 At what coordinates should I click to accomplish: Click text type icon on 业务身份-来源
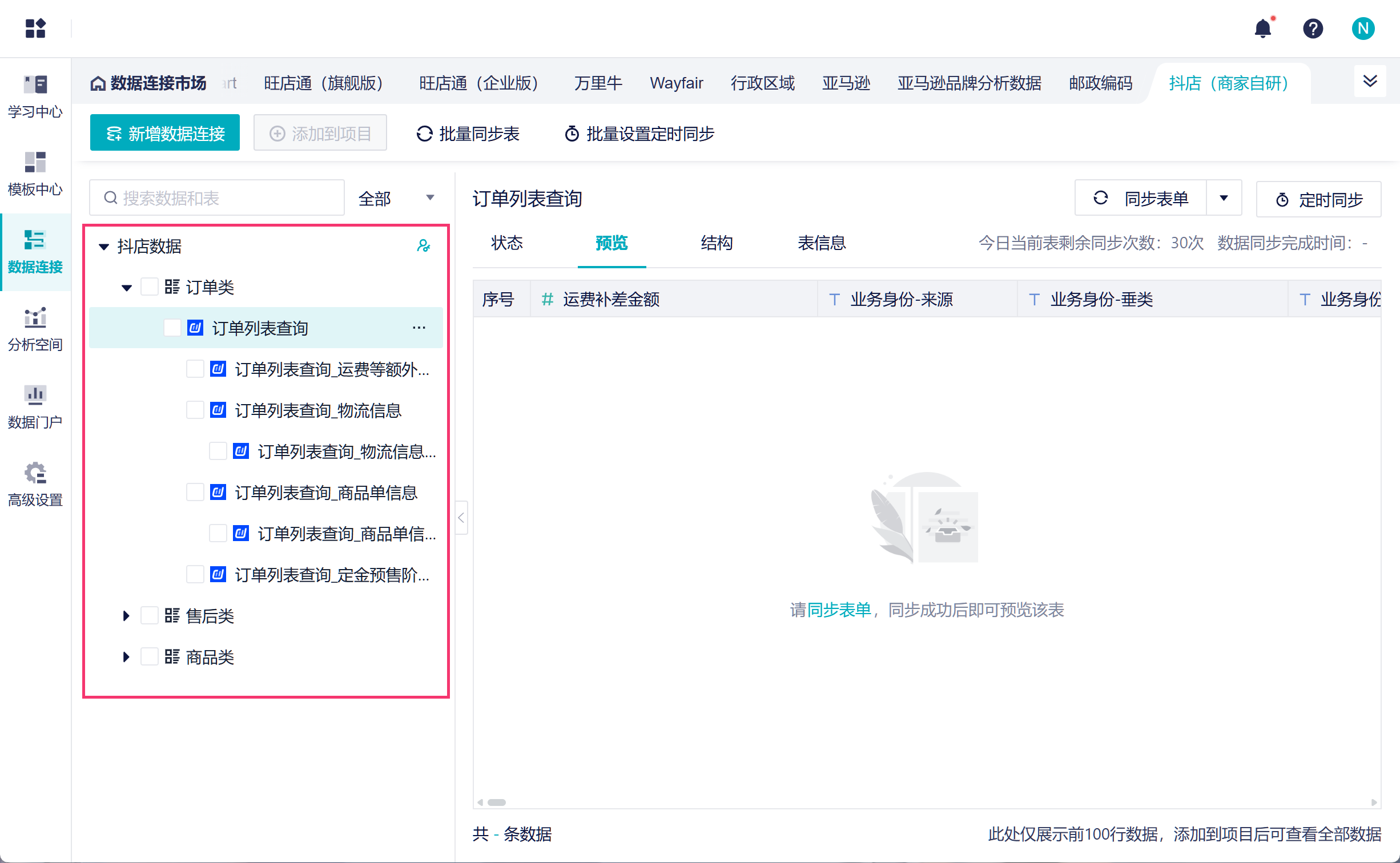(834, 299)
